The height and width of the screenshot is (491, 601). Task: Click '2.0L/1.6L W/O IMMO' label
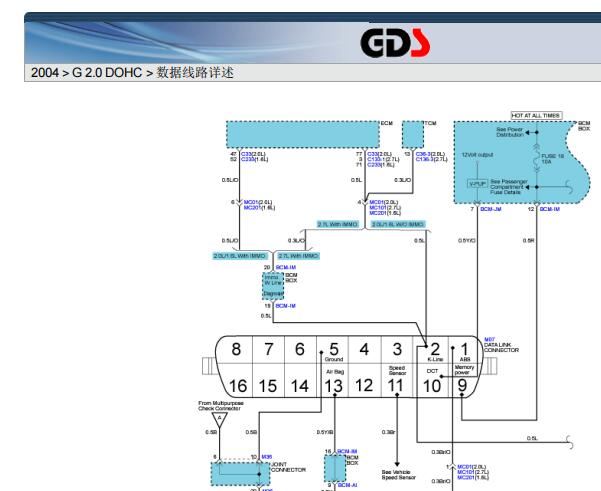398,224
